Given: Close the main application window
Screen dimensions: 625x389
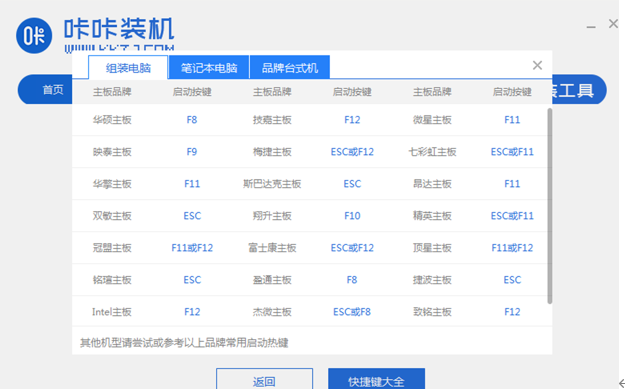Looking at the screenshot, I should (613, 24).
